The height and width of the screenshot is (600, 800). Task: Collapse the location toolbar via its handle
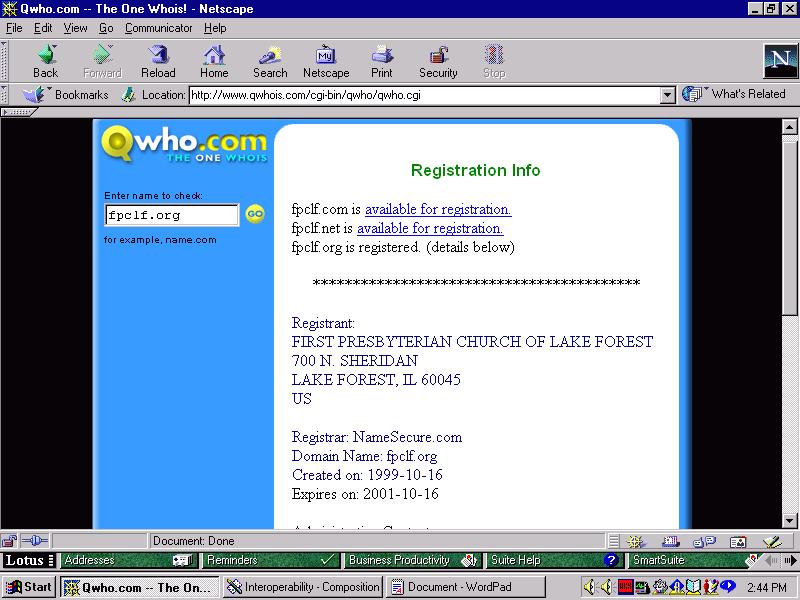pyautogui.click(x=4, y=95)
